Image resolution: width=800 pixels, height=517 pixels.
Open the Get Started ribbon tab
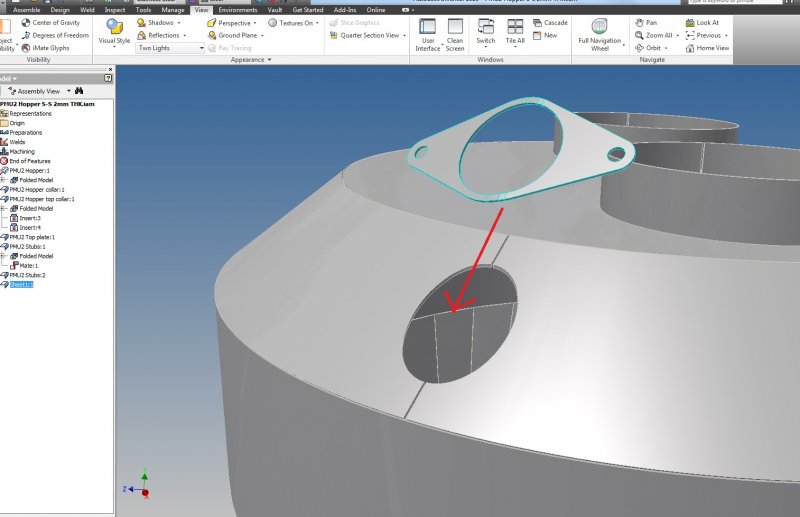[308, 10]
